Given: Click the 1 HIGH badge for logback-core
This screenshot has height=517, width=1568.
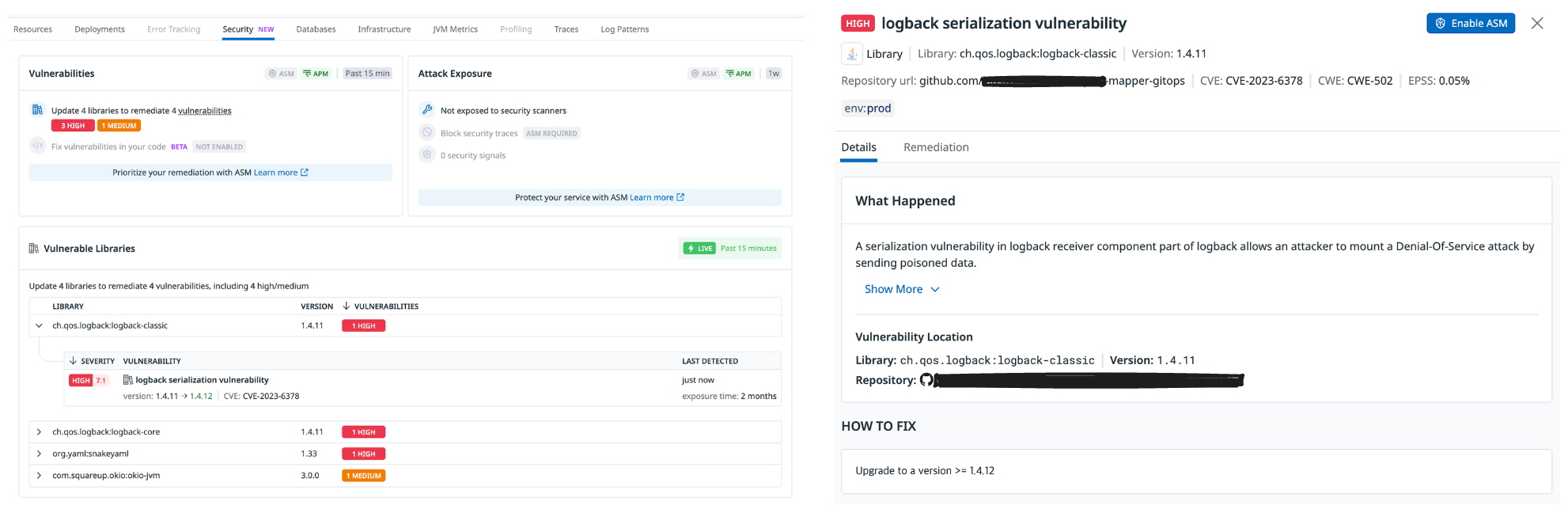Looking at the screenshot, I should click(x=363, y=431).
